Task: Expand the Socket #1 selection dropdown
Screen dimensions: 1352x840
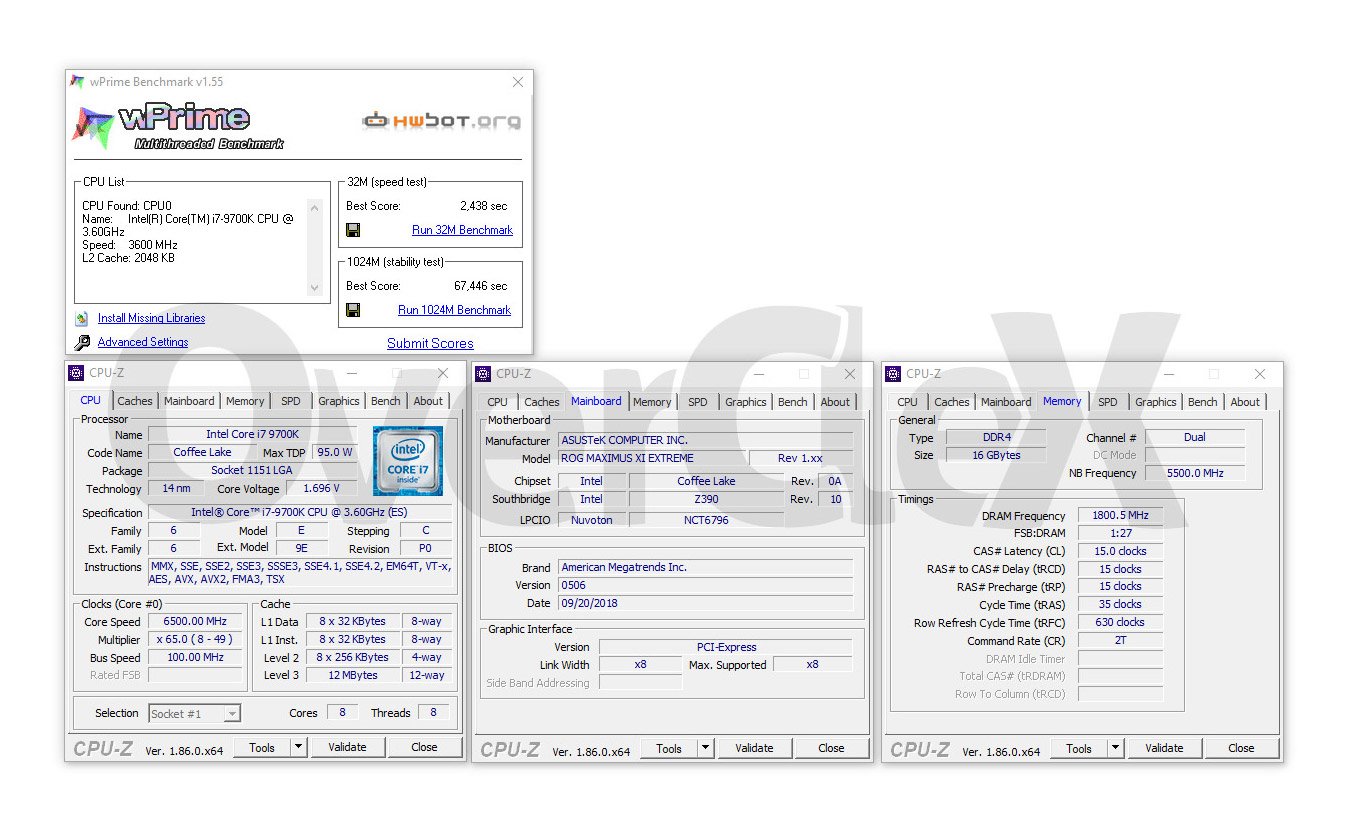Action: click(231, 714)
